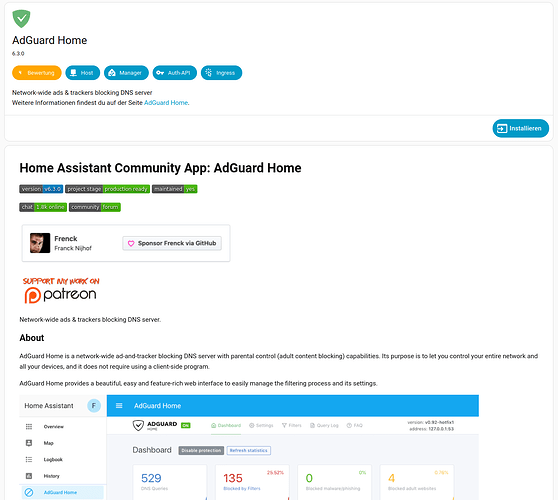Select the Logbook sidebar item in the screenshot
The image size is (558, 500).
(x=63, y=459)
